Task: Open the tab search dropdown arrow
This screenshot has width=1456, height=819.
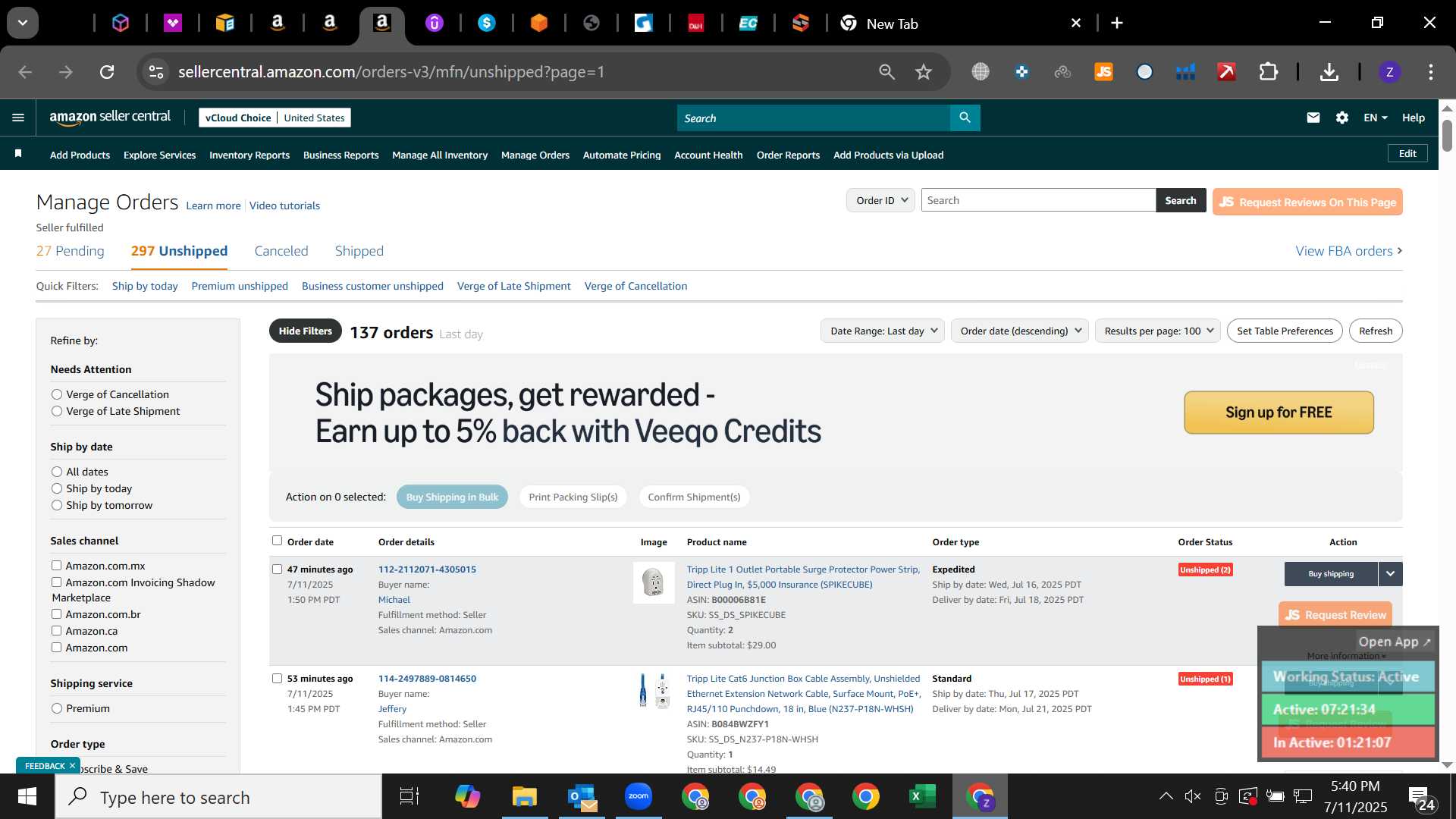Action: click(23, 23)
